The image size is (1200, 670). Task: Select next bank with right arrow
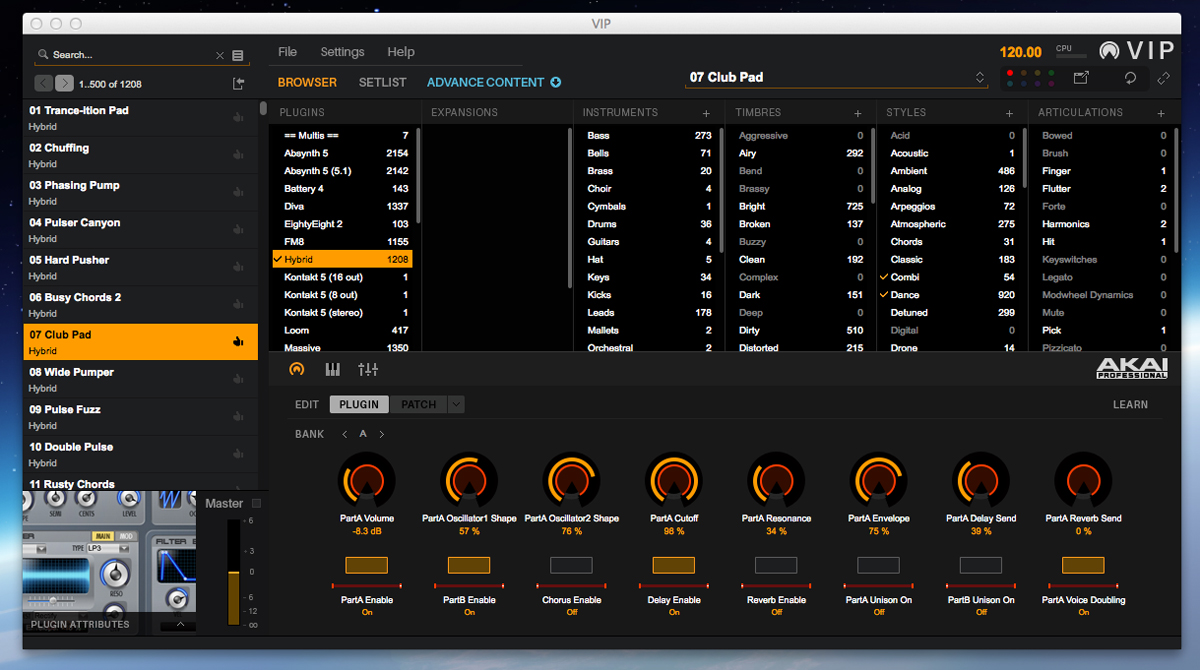click(381, 434)
